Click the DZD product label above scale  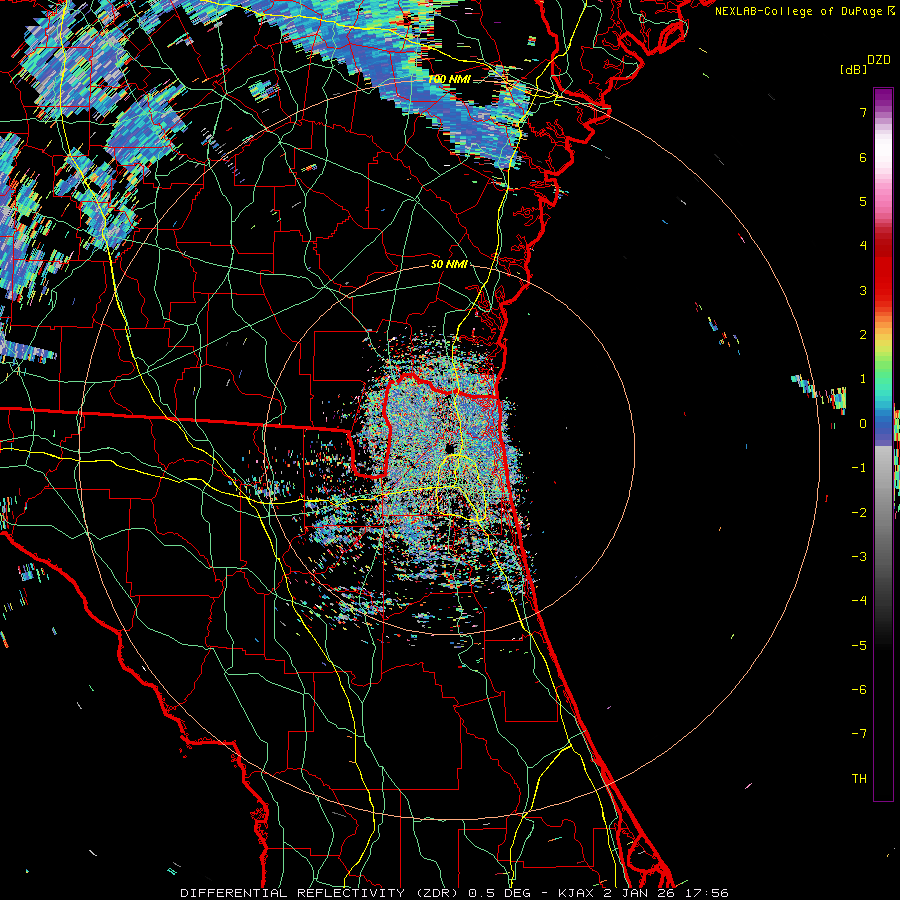coord(879,60)
